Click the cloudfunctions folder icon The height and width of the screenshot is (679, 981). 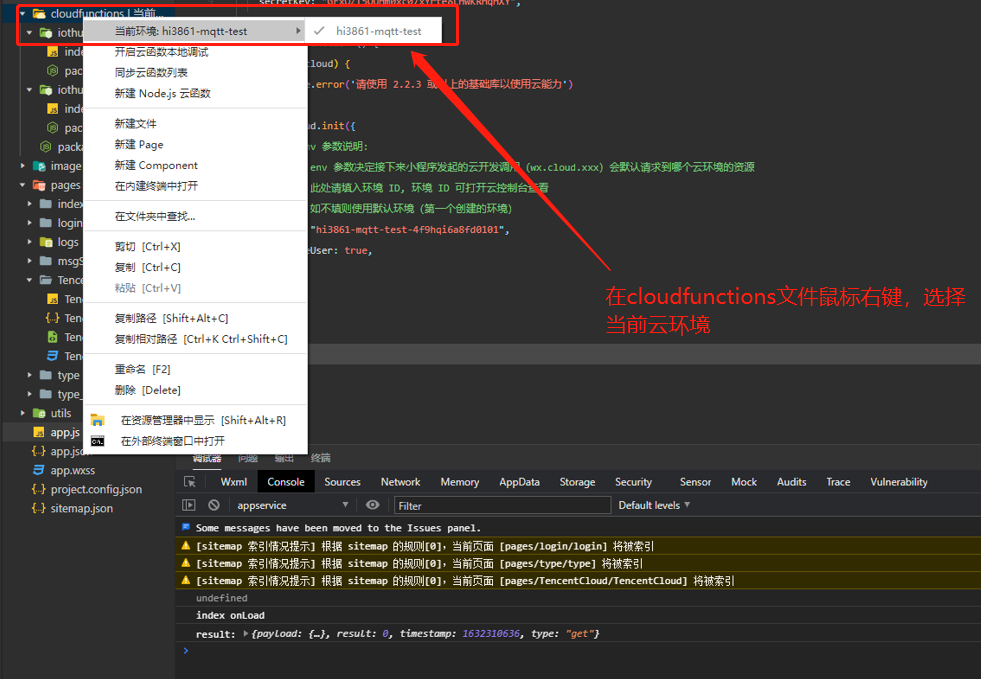(x=39, y=14)
